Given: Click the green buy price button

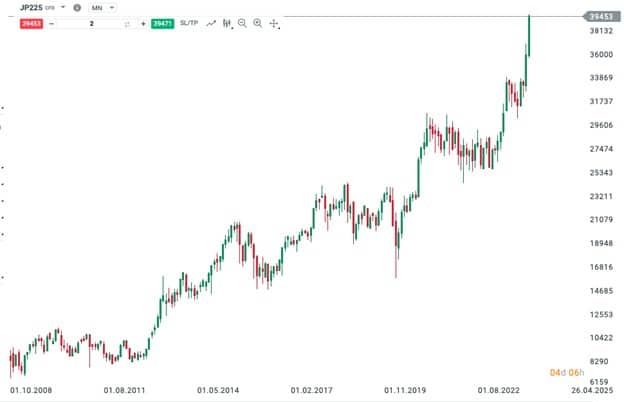Looking at the screenshot, I should pyautogui.click(x=162, y=23).
